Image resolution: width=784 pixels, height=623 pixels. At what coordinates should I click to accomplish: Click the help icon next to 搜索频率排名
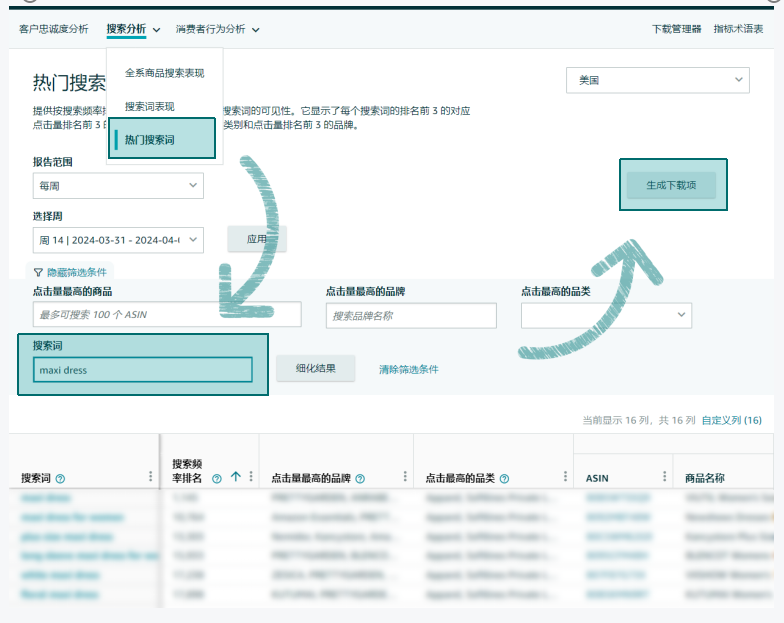tap(216, 478)
